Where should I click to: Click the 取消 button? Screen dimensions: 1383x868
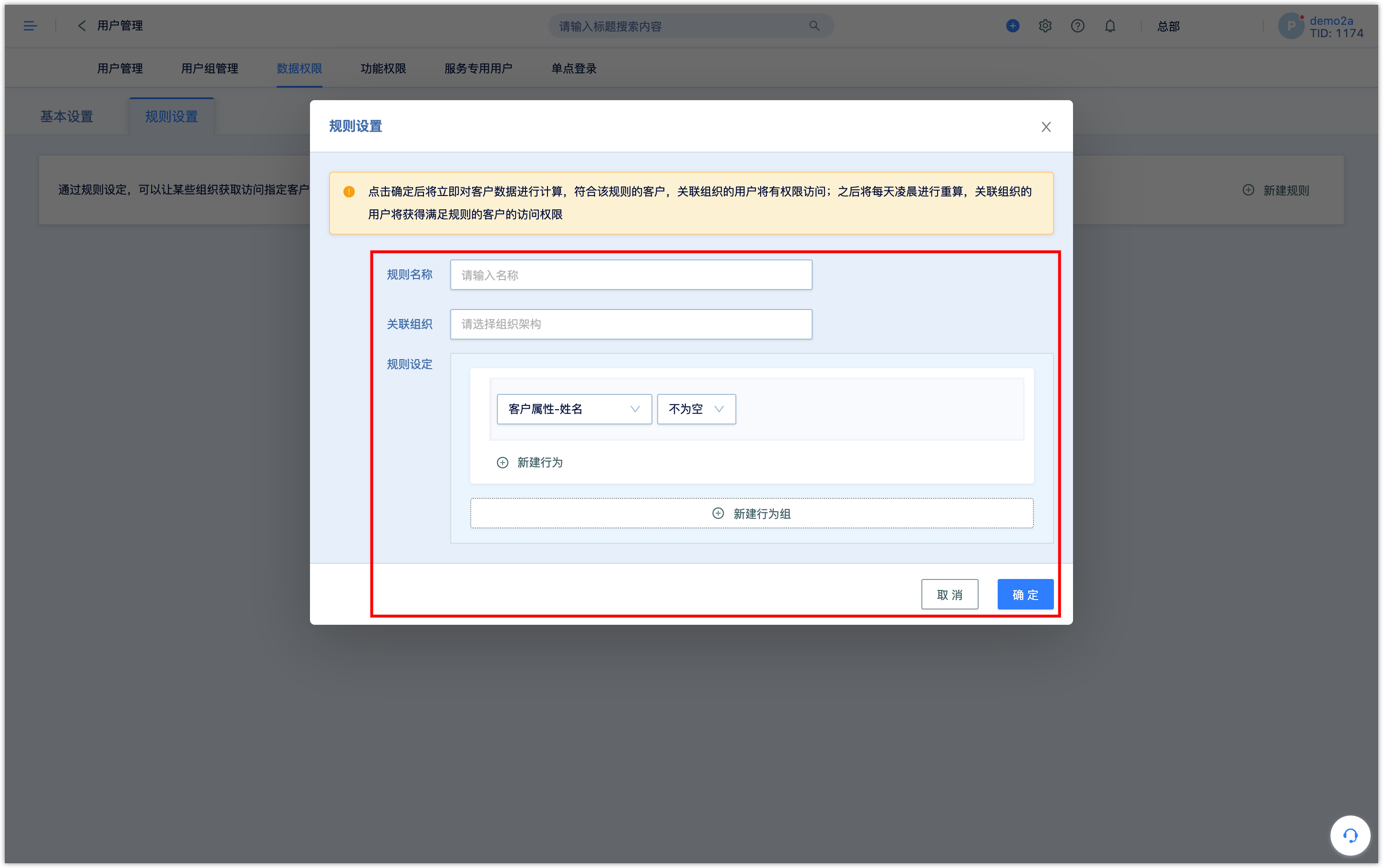(950, 594)
